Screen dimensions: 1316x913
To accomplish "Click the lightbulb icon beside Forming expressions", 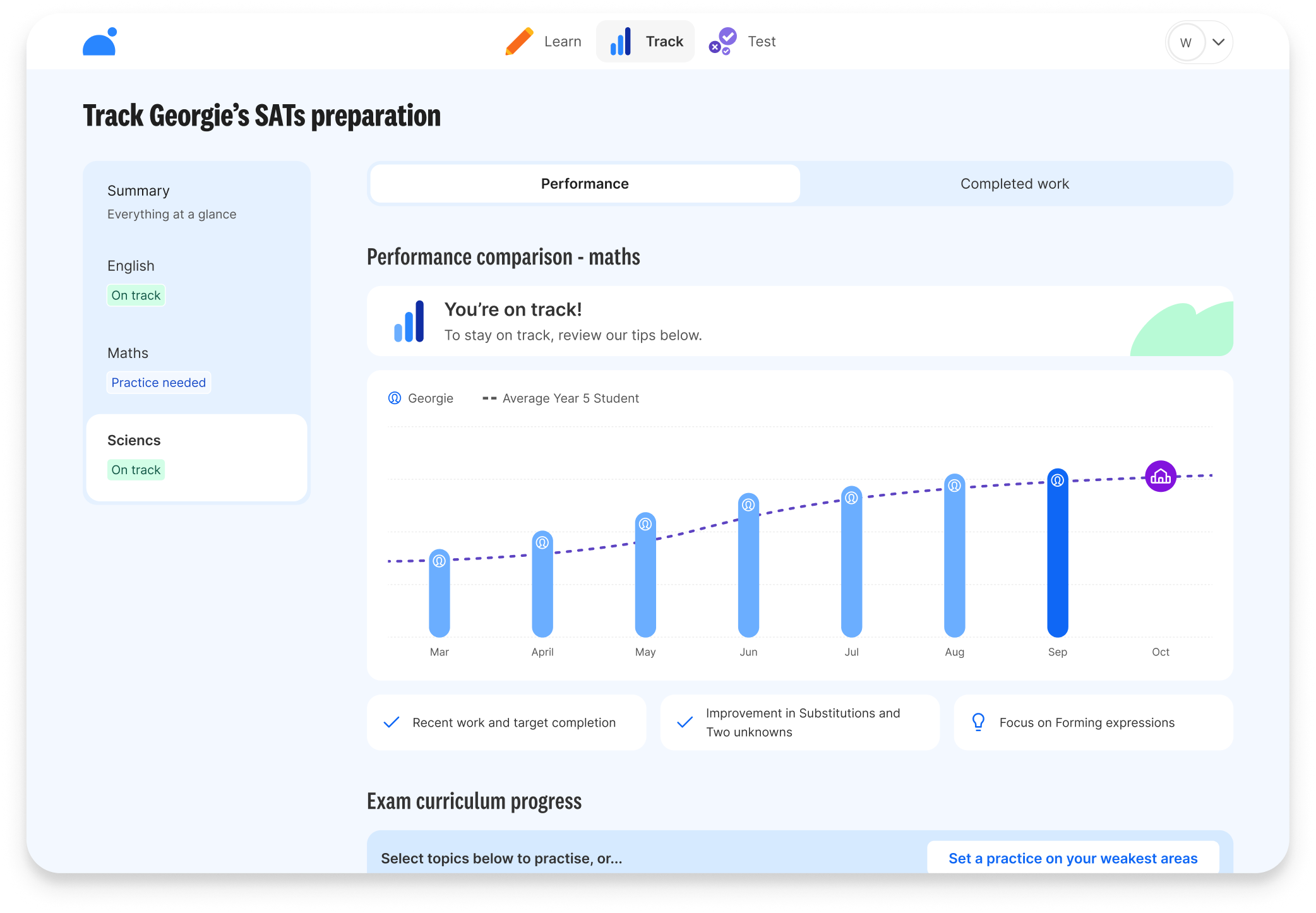I will pos(978,722).
